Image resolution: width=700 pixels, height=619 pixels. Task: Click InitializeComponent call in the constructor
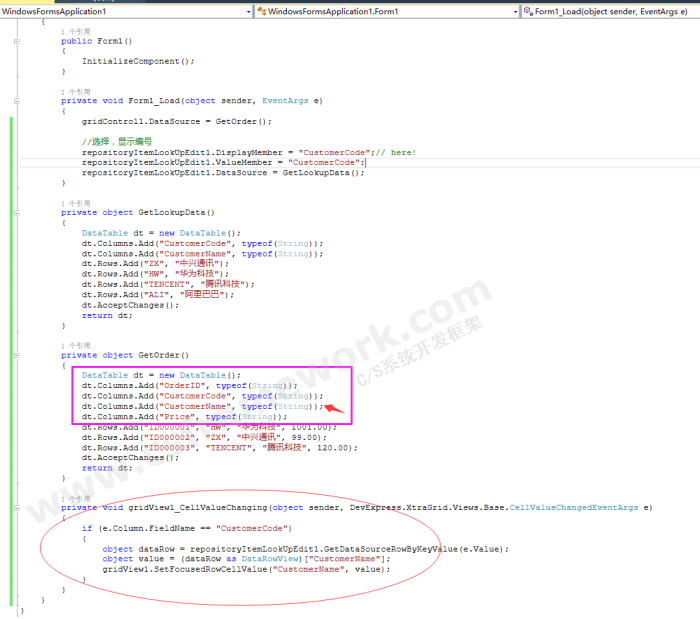coord(134,61)
